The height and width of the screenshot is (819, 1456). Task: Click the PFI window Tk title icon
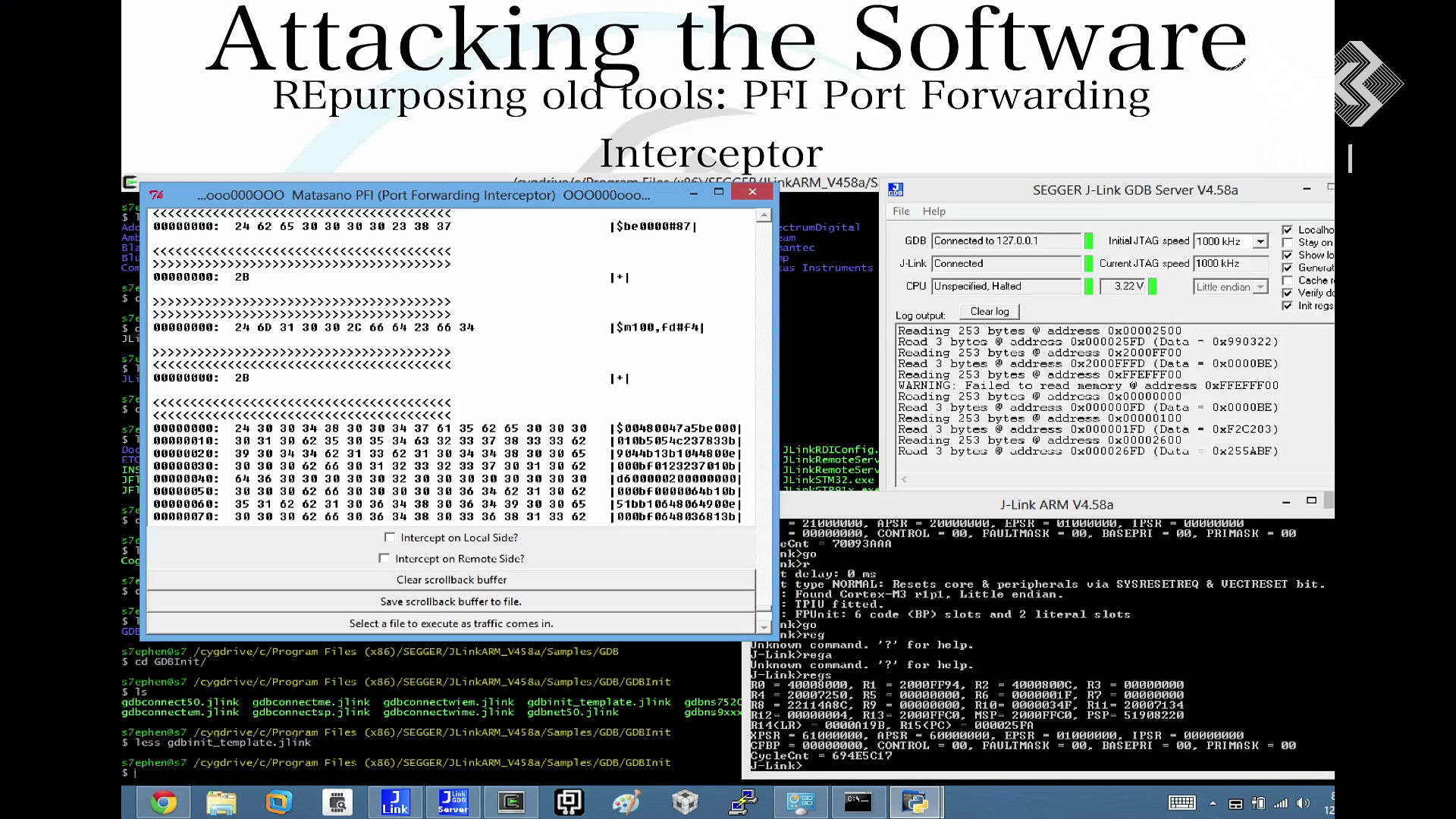click(x=156, y=194)
